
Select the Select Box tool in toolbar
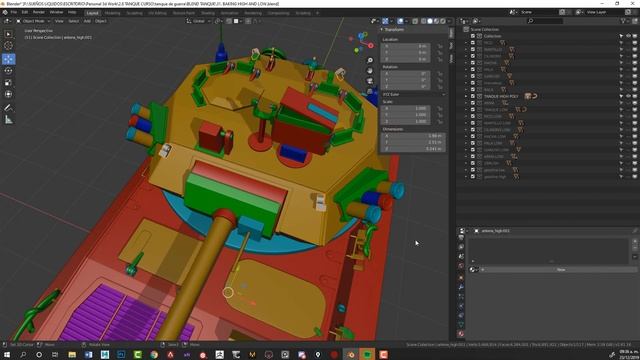pyautogui.click(x=8, y=34)
